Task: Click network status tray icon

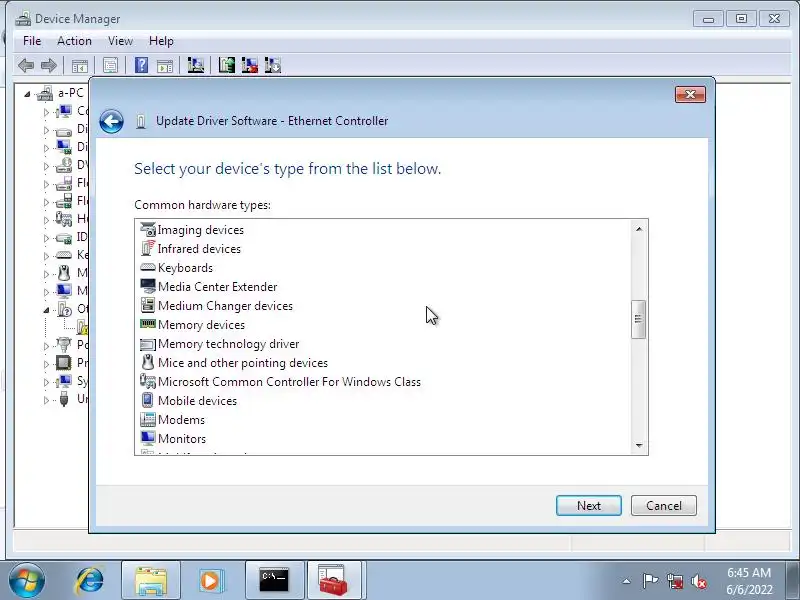Action: (674, 581)
